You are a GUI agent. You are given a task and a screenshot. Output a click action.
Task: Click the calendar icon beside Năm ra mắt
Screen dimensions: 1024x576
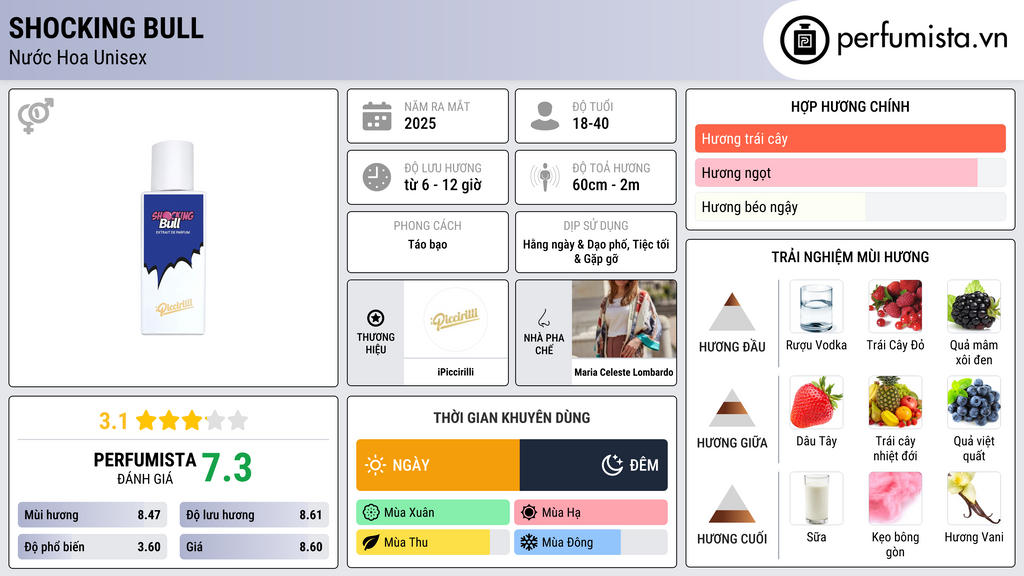pos(377,116)
